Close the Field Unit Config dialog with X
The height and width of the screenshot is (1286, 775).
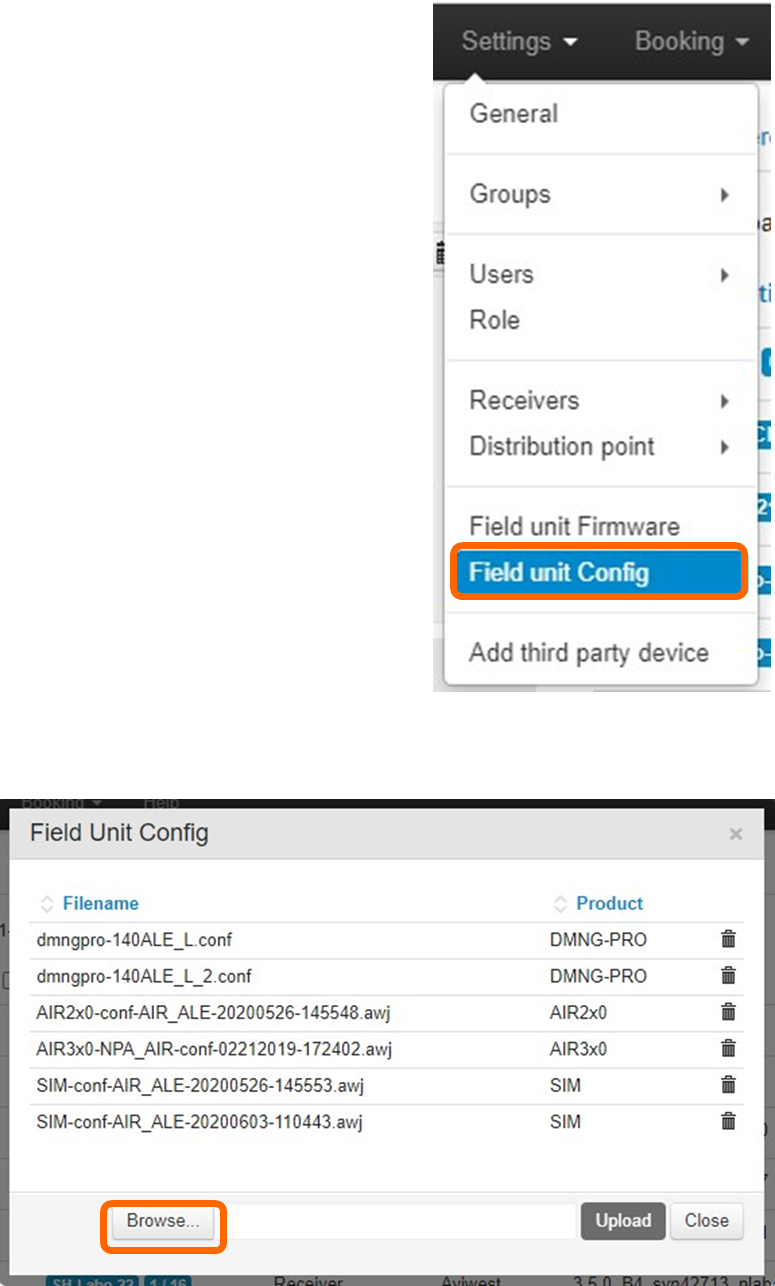(x=736, y=834)
